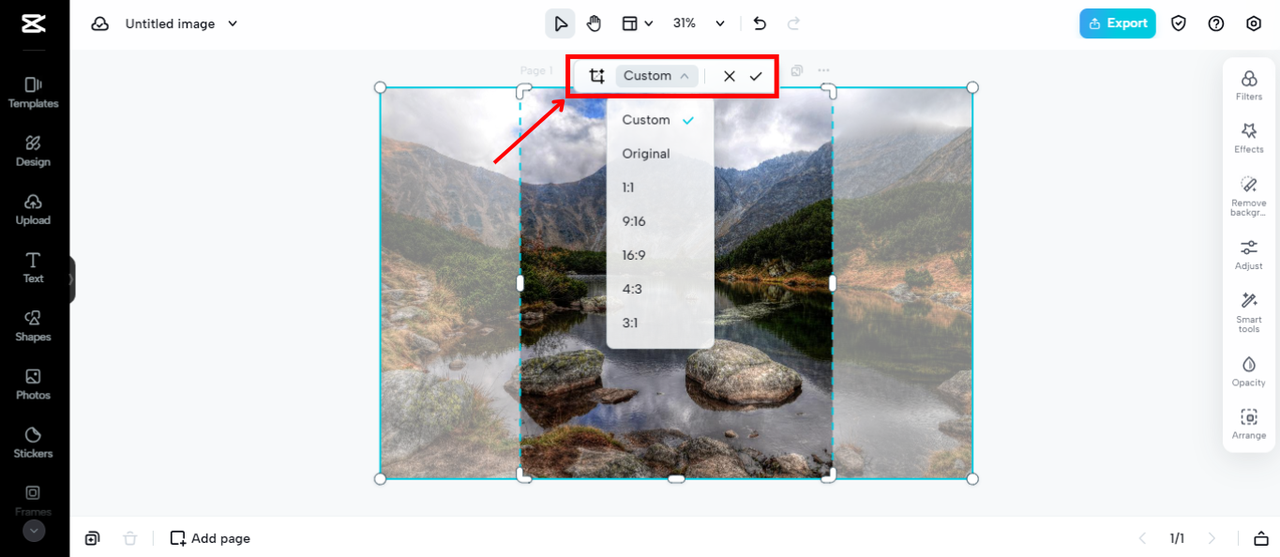Click the right middle crop handle
This screenshot has width=1280, height=557.
(x=832, y=283)
